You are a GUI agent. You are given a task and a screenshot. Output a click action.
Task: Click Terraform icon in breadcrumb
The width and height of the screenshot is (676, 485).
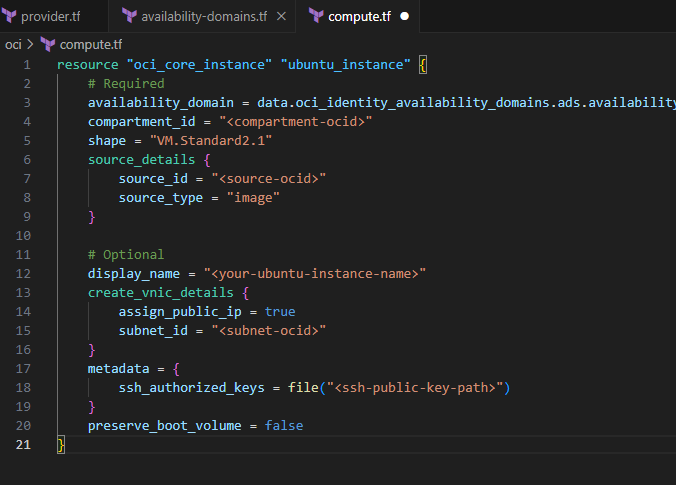(48, 44)
